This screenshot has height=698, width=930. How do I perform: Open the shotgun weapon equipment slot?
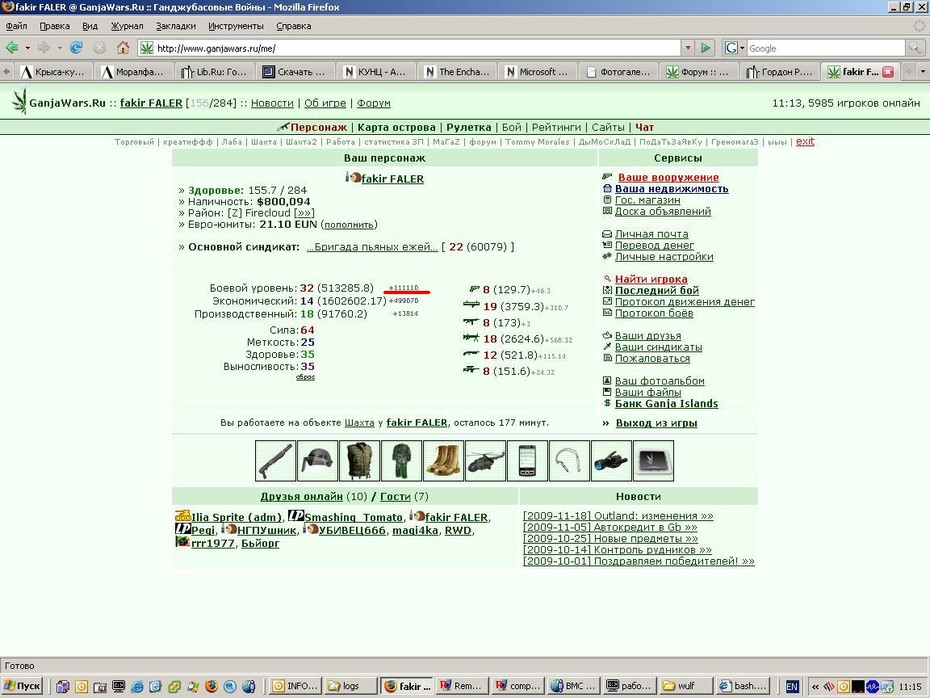pyautogui.click(x=275, y=460)
